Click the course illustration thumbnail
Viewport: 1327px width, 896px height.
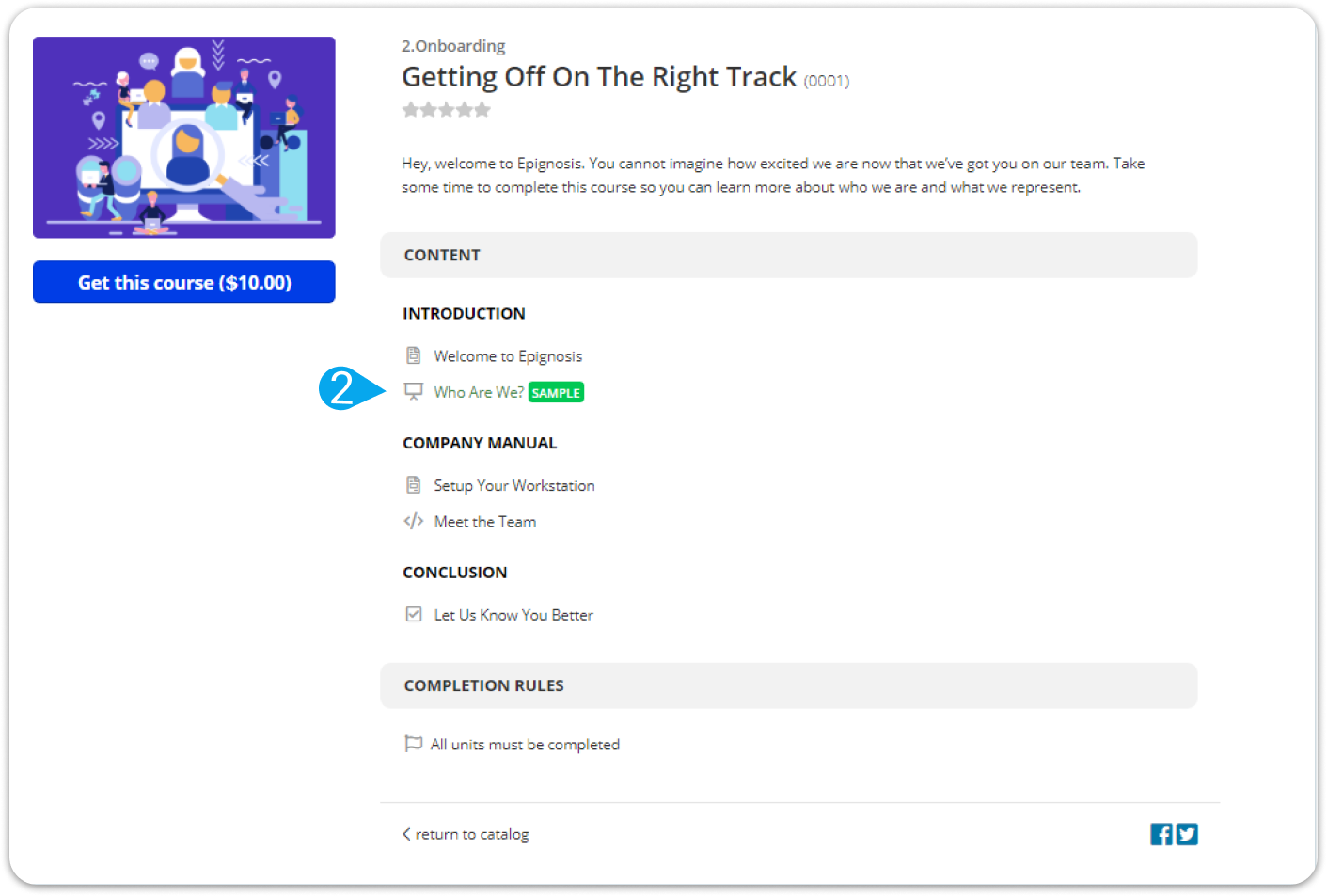click(x=184, y=137)
